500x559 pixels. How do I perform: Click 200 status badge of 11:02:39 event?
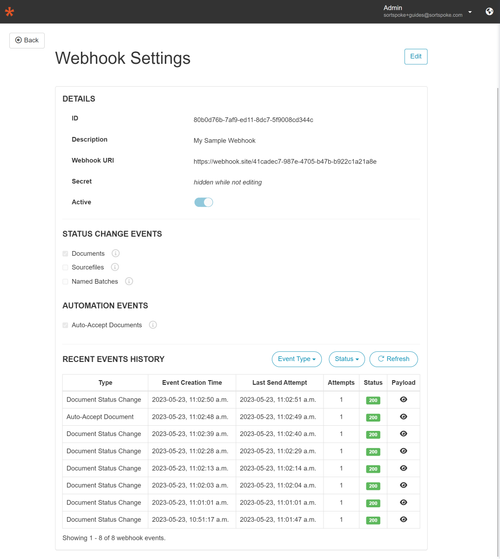tap(373, 435)
